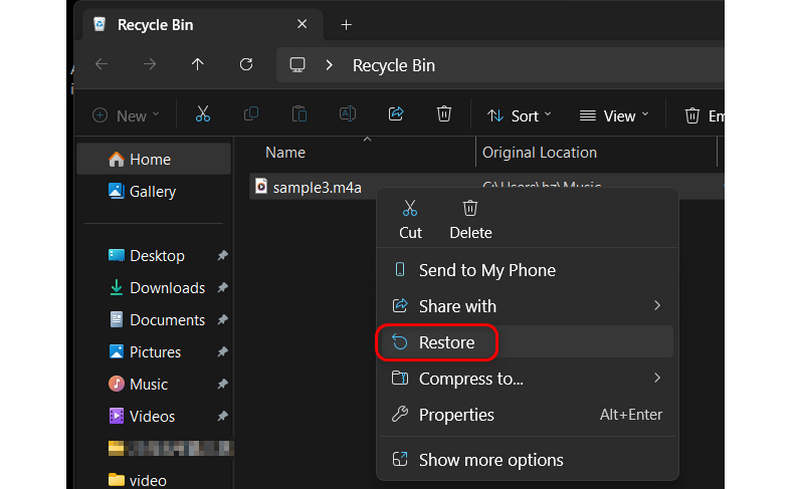Click Cut icon in context menu
This screenshot has height=489, width=800.
[410, 218]
